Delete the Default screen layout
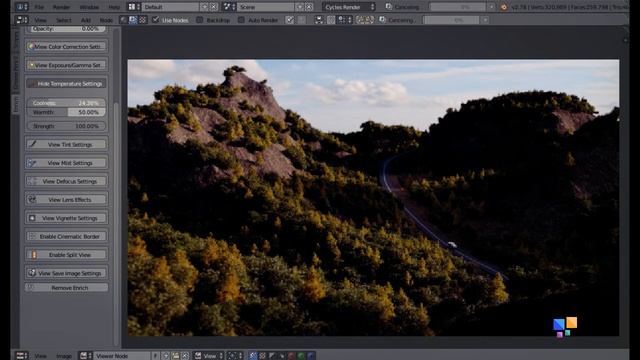Image resolution: width=640 pixels, height=360 pixels. point(213,7)
